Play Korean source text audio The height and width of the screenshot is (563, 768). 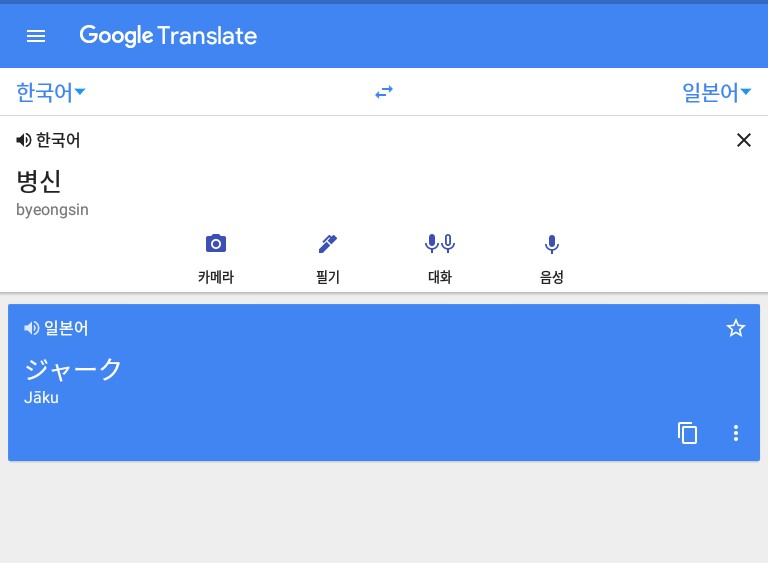pos(24,141)
